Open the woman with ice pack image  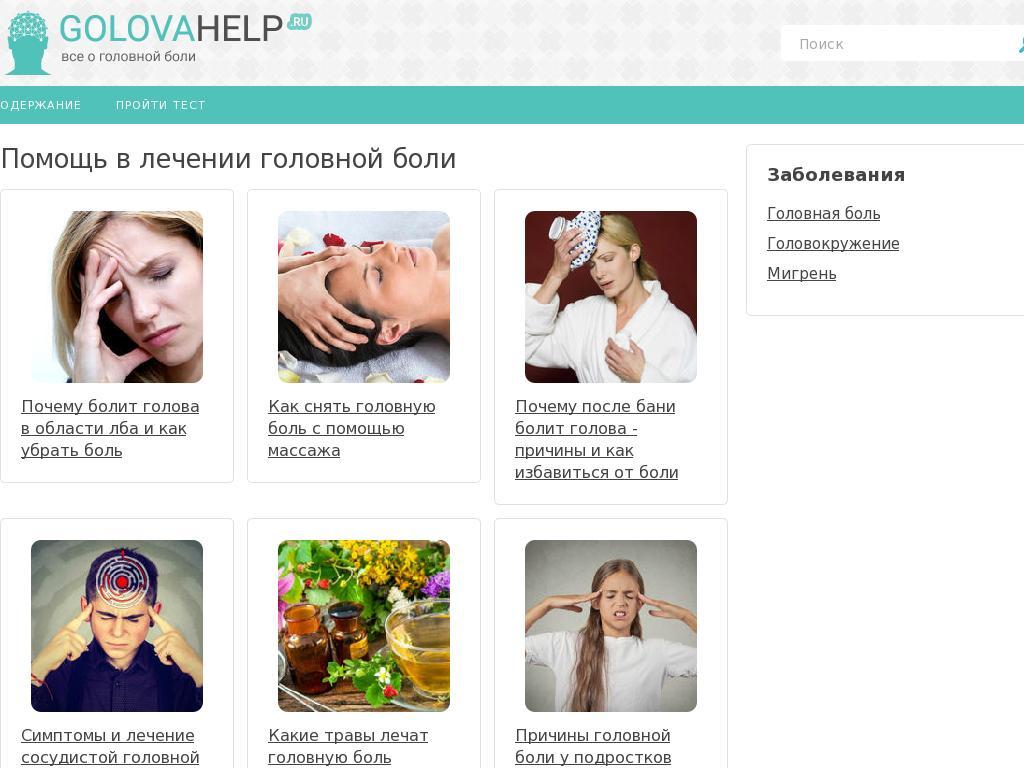[x=611, y=296]
